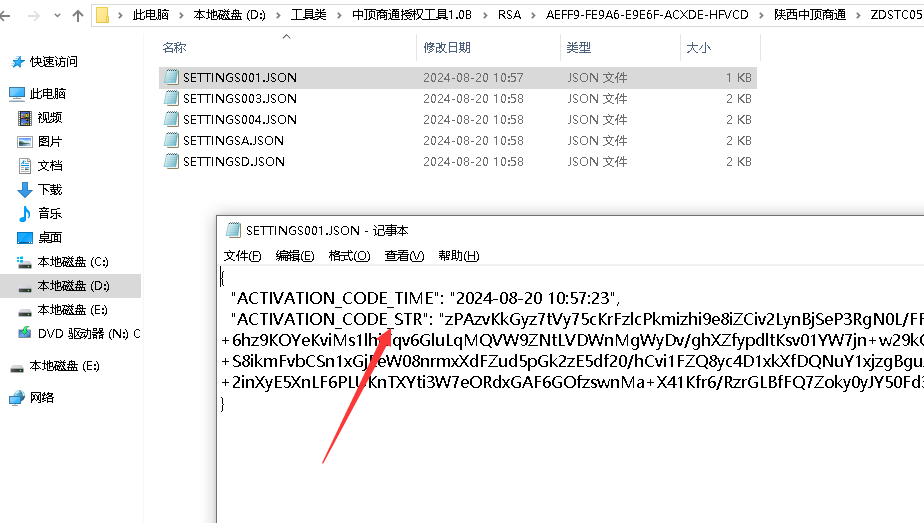The width and height of the screenshot is (924, 523).
Task: Expand the chevron after RSA in the address bar
Action: coord(535,15)
